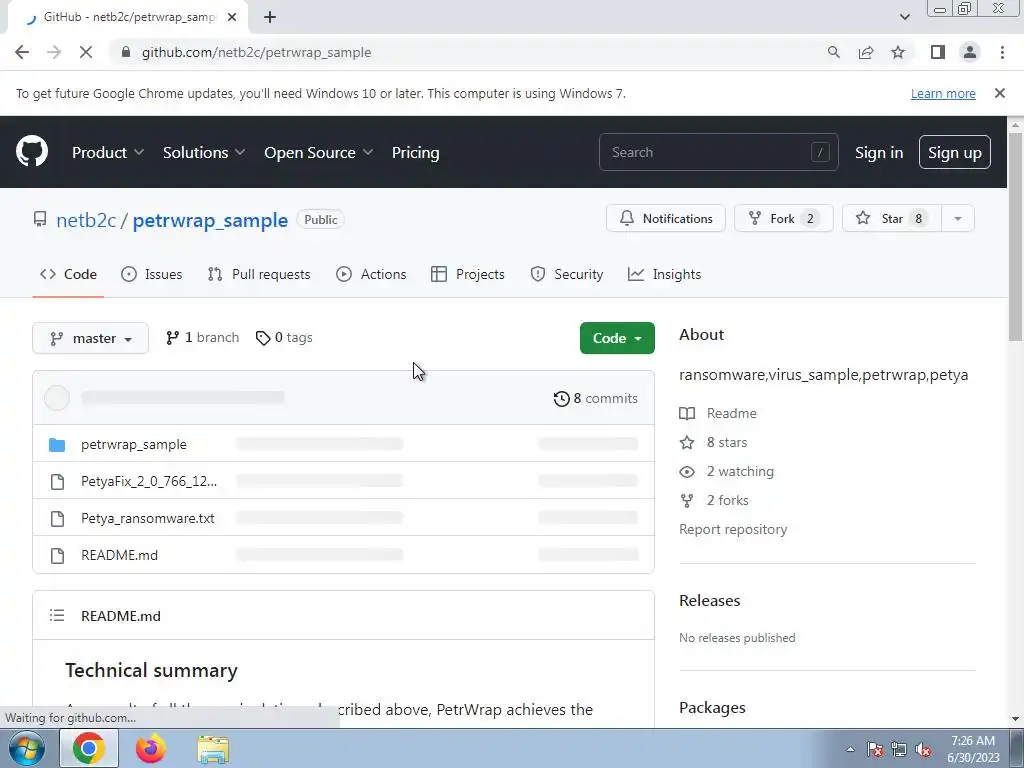Expand the Product menu
The image size is (1024, 768).
point(108,152)
